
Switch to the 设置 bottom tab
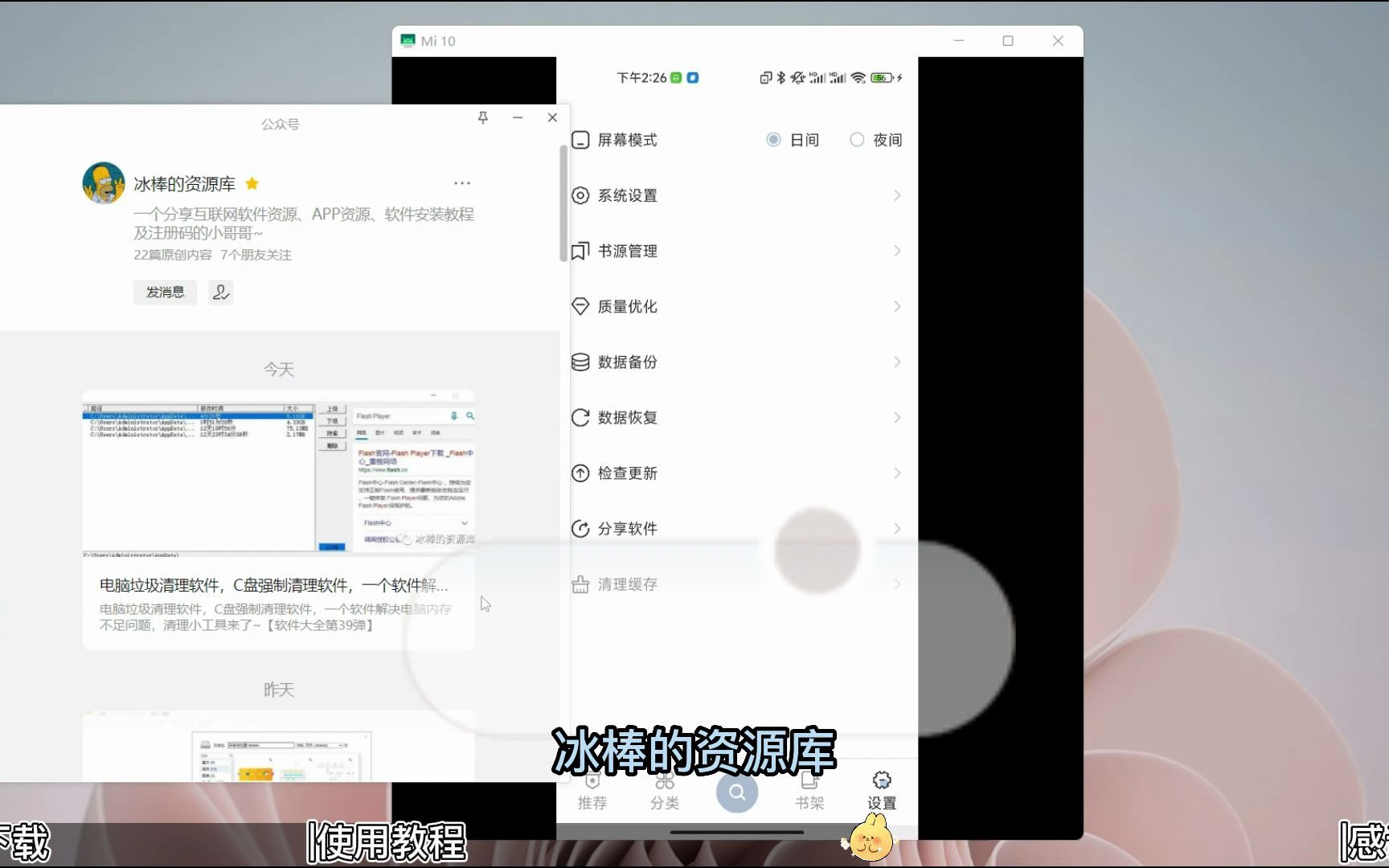pos(882,792)
